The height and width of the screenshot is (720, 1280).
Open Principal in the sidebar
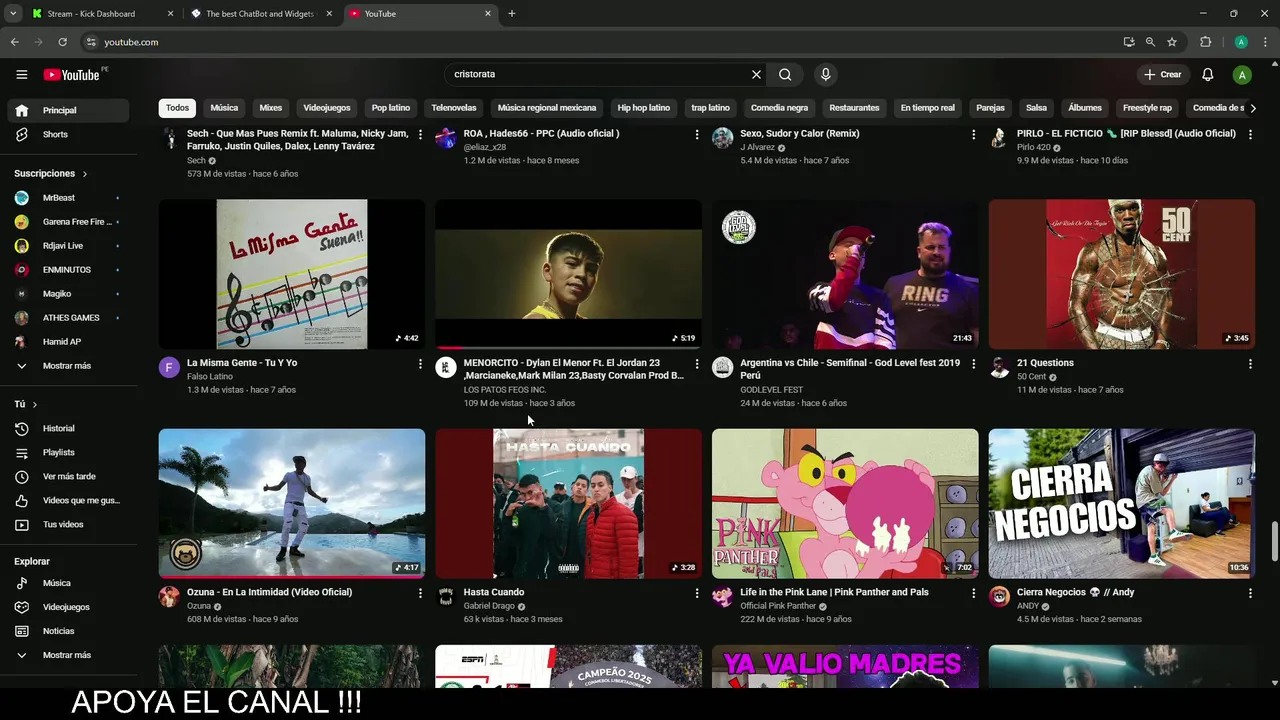click(66, 110)
